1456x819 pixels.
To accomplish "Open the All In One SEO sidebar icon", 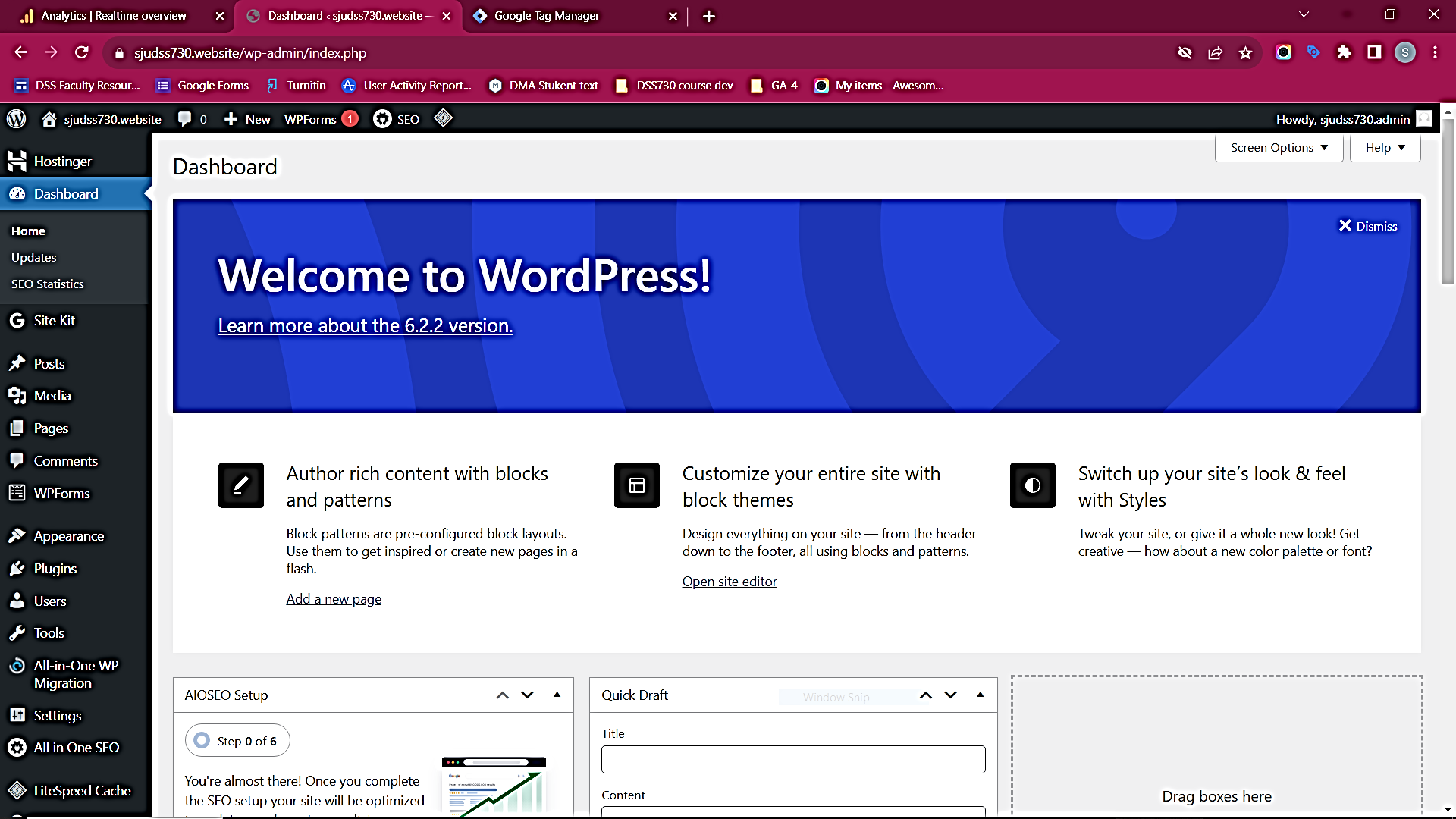I will click(x=17, y=747).
